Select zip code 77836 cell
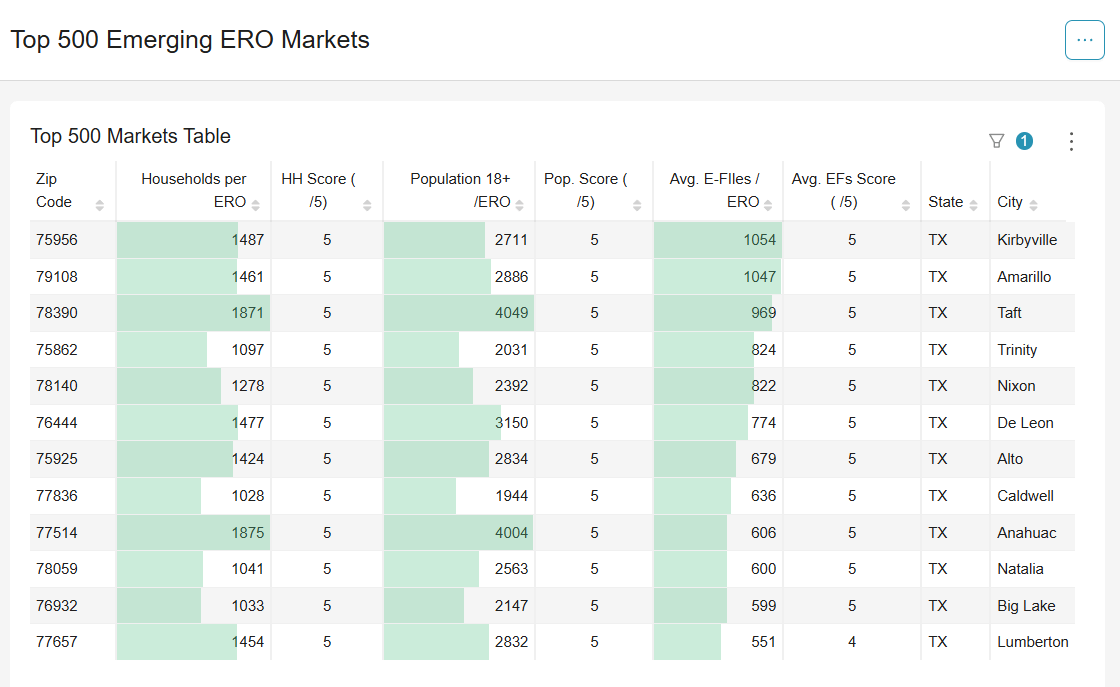The height and width of the screenshot is (687, 1120). click(72, 496)
